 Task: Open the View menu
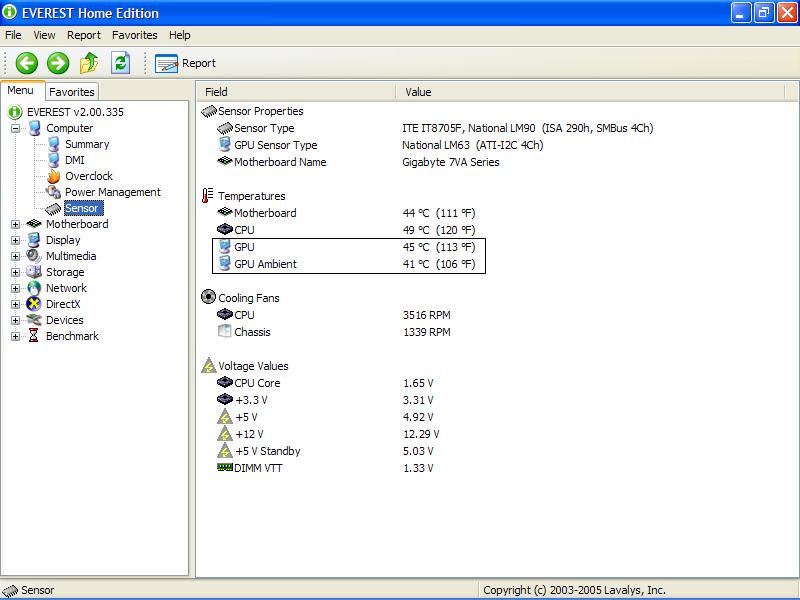pos(44,35)
